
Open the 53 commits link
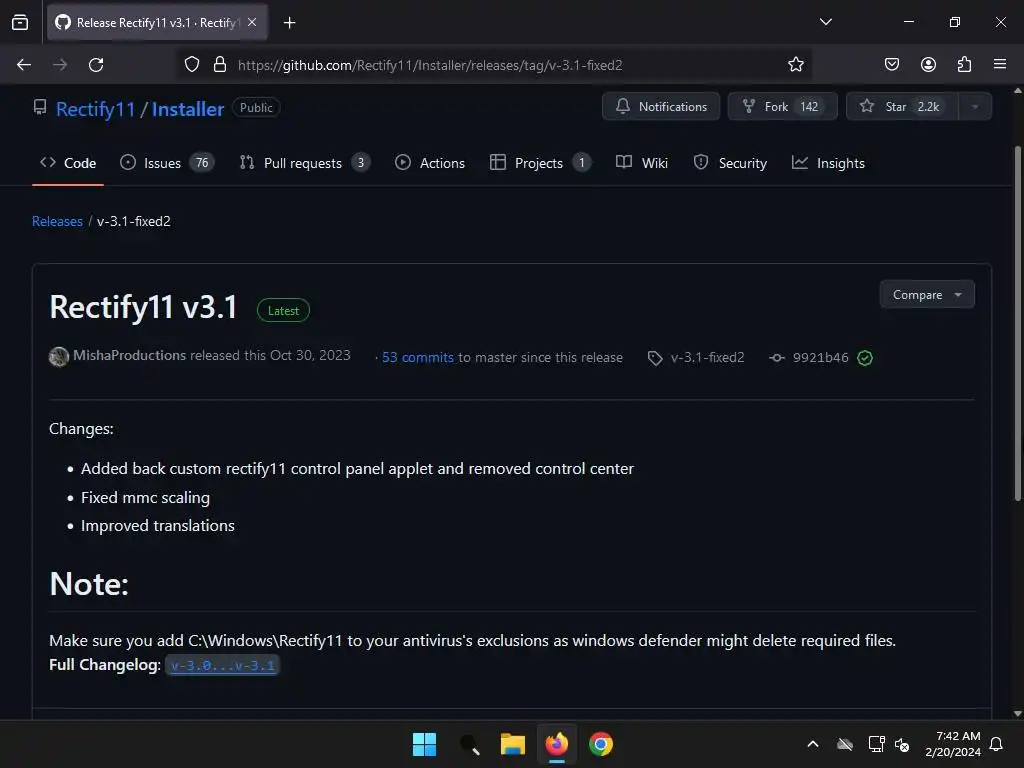[418, 357]
